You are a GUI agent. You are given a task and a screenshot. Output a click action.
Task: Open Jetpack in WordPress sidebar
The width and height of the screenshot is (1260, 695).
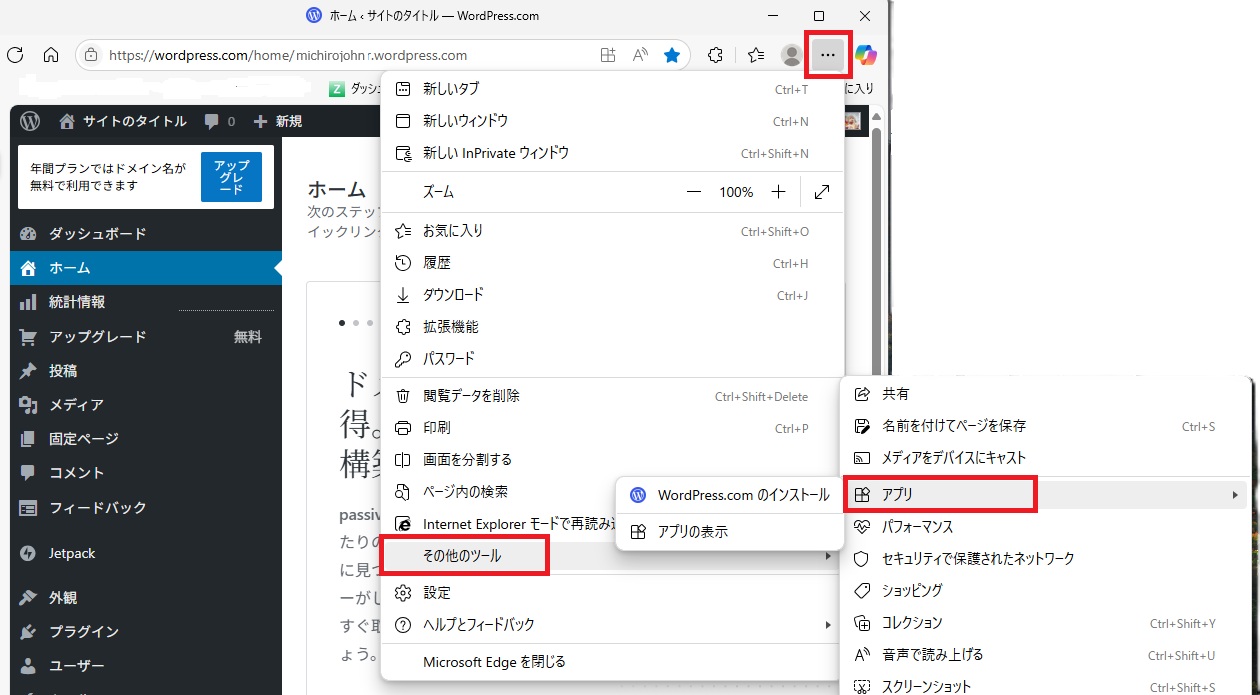(x=146, y=553)
